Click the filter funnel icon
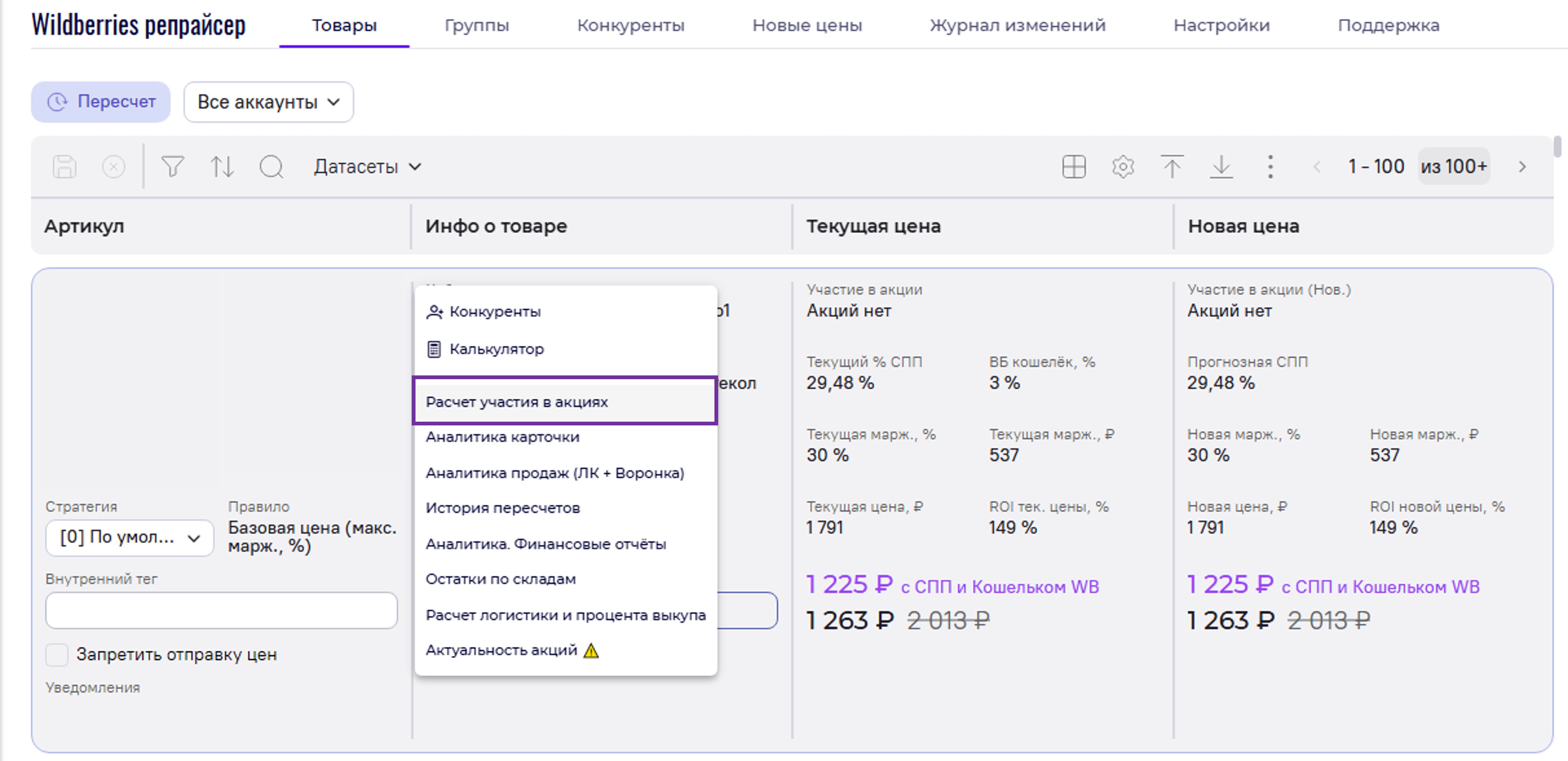This screenshot has width=1568, height=761. coord(172,166)
